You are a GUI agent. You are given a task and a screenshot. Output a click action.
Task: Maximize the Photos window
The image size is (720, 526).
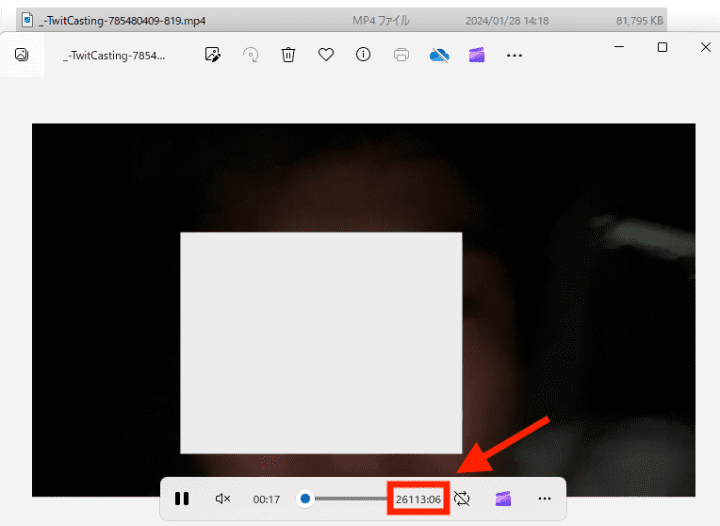(x=662, y=47)
